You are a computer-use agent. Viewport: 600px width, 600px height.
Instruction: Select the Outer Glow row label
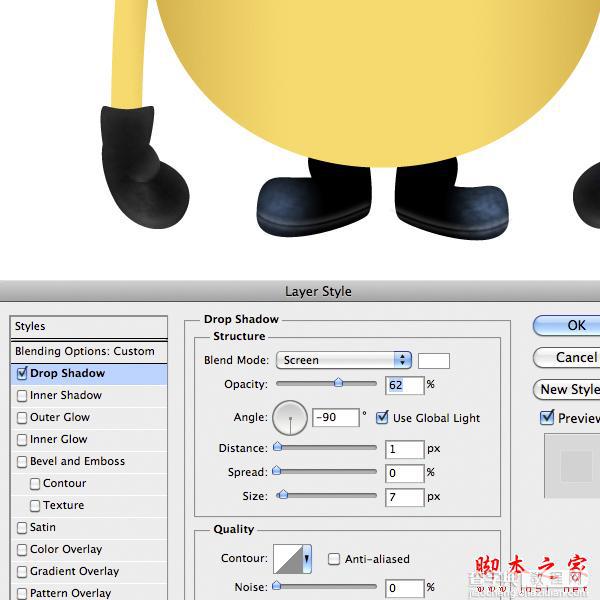pos(60,417)
